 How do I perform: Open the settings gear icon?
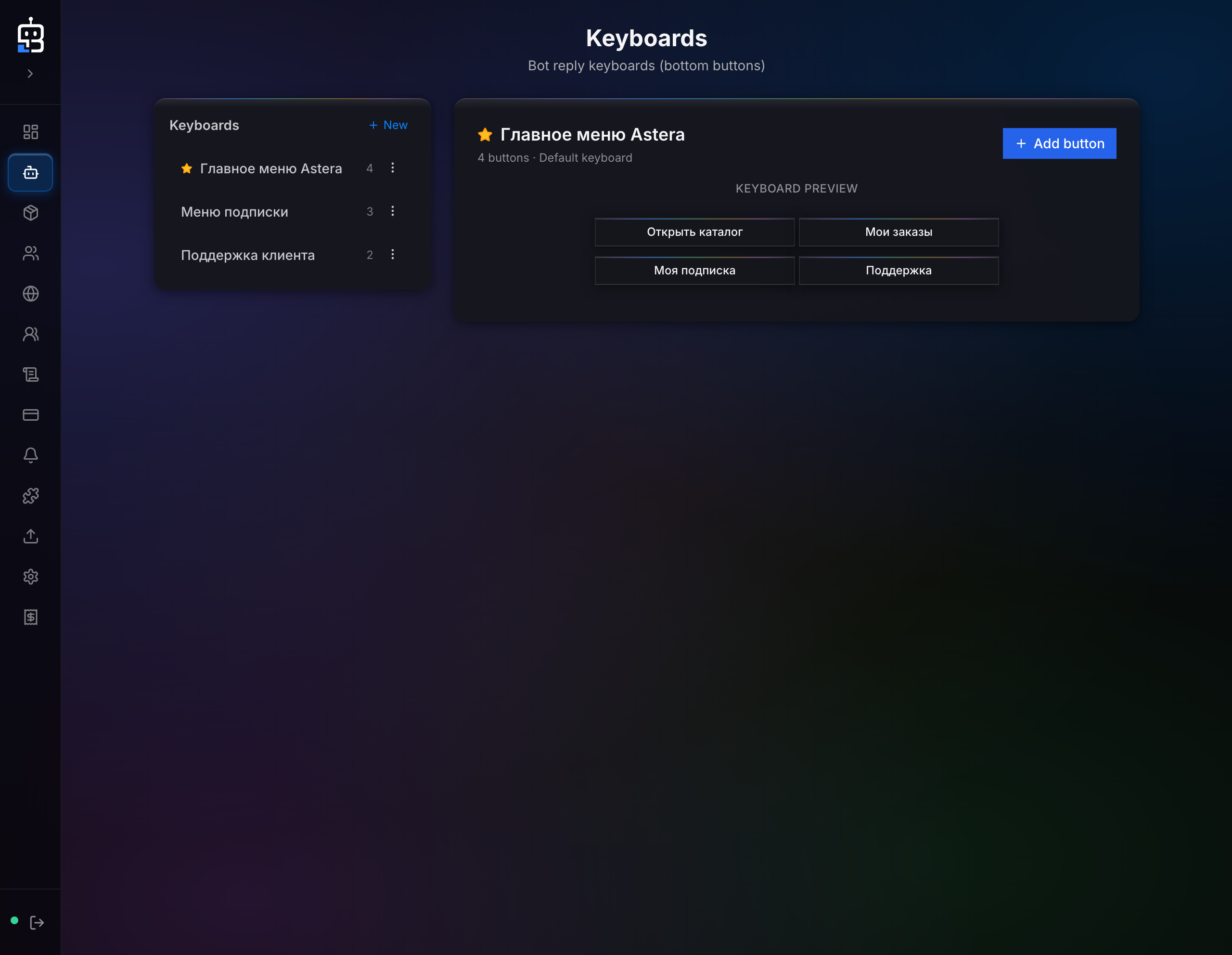[x=30, y=577]
